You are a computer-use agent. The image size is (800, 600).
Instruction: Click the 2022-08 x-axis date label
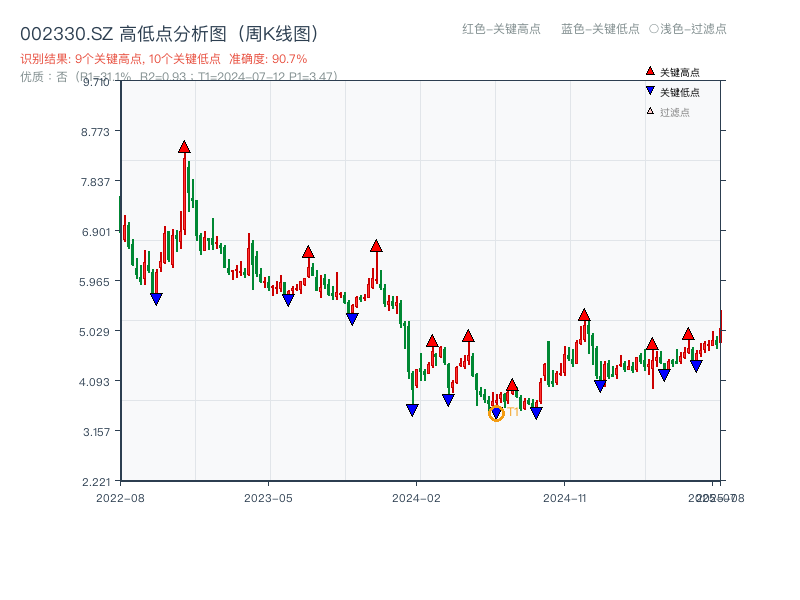coord(120,498)
